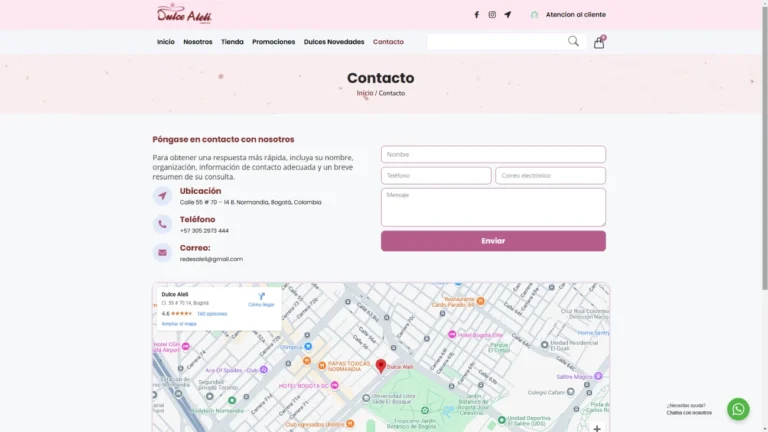Open Dulces Novedades menu item
This screenshot has width=768, height=432.
click(334, 42)
